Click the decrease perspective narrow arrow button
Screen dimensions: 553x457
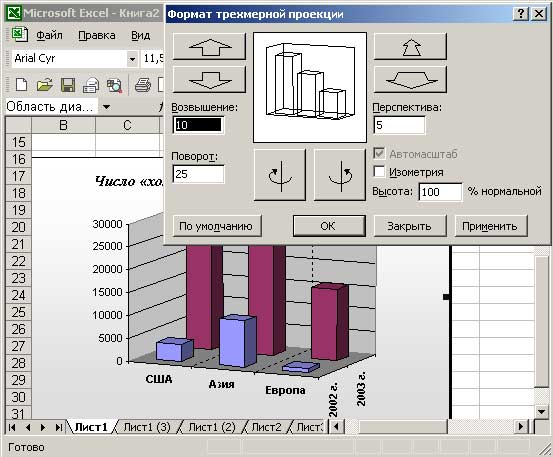point(410,47)
